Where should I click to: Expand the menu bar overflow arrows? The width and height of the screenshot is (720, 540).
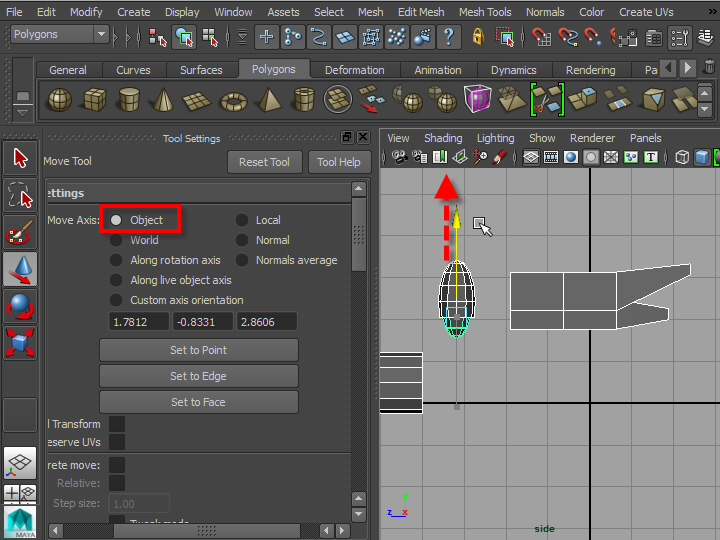coord(712,12)
